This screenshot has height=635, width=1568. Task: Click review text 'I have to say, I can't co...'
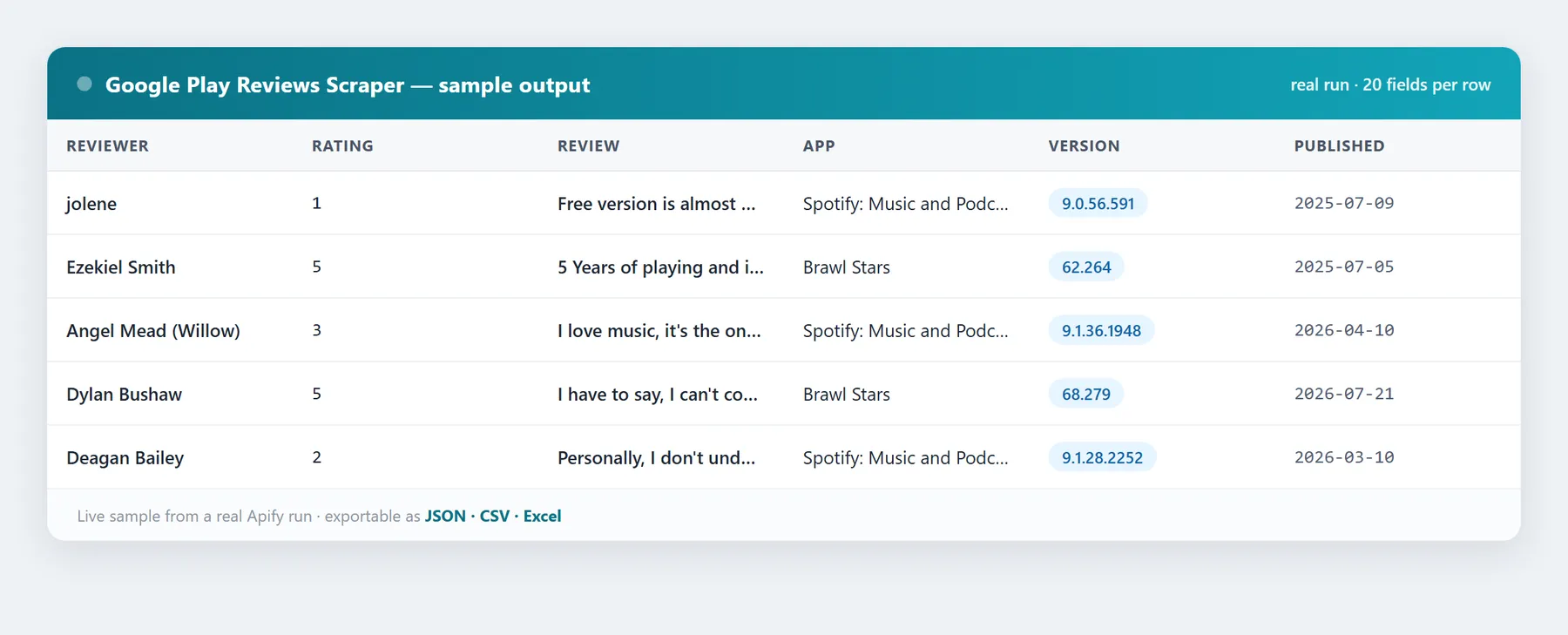pyautogui.click(x=658, y=395)
